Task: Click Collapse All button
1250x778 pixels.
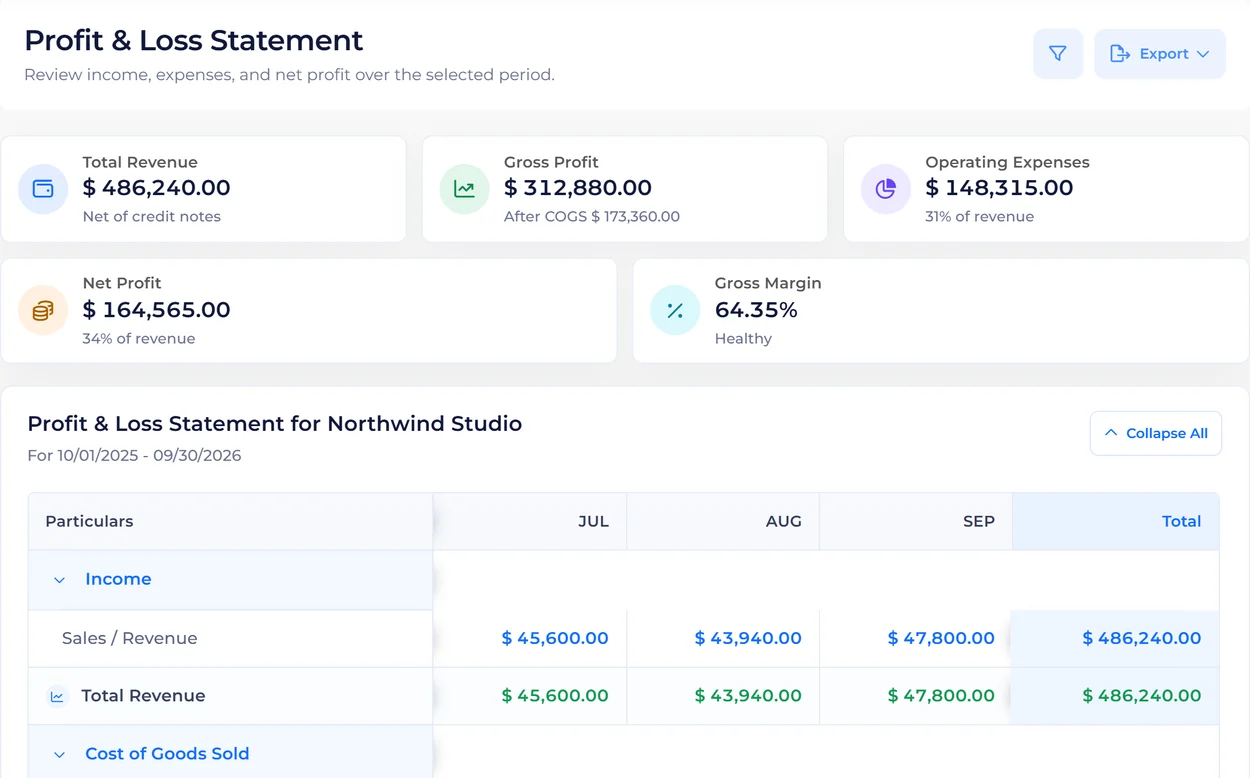Action: [x=1156, y=433]
